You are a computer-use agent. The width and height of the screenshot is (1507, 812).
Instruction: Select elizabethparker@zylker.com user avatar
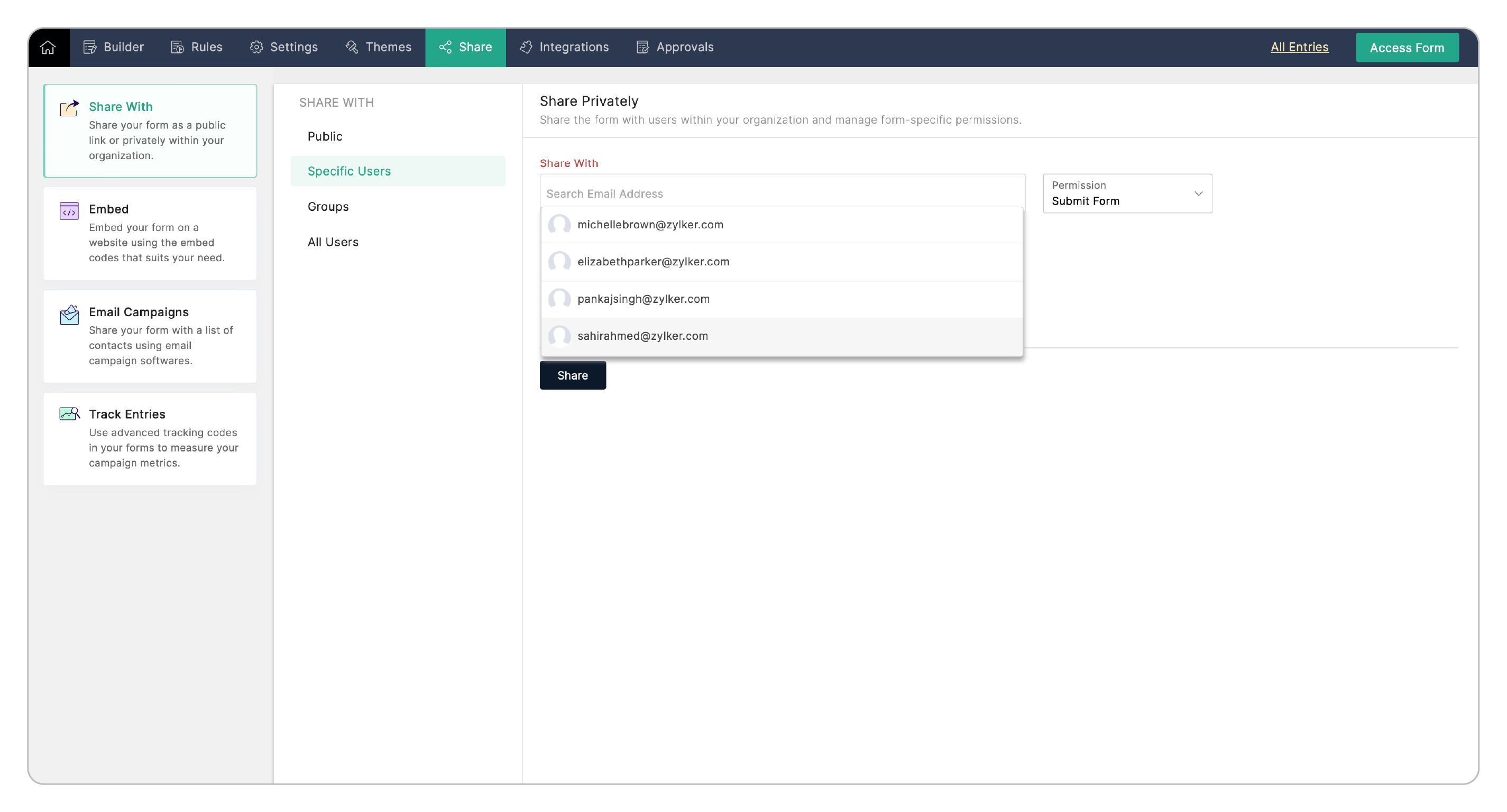(x=559, y=262)
